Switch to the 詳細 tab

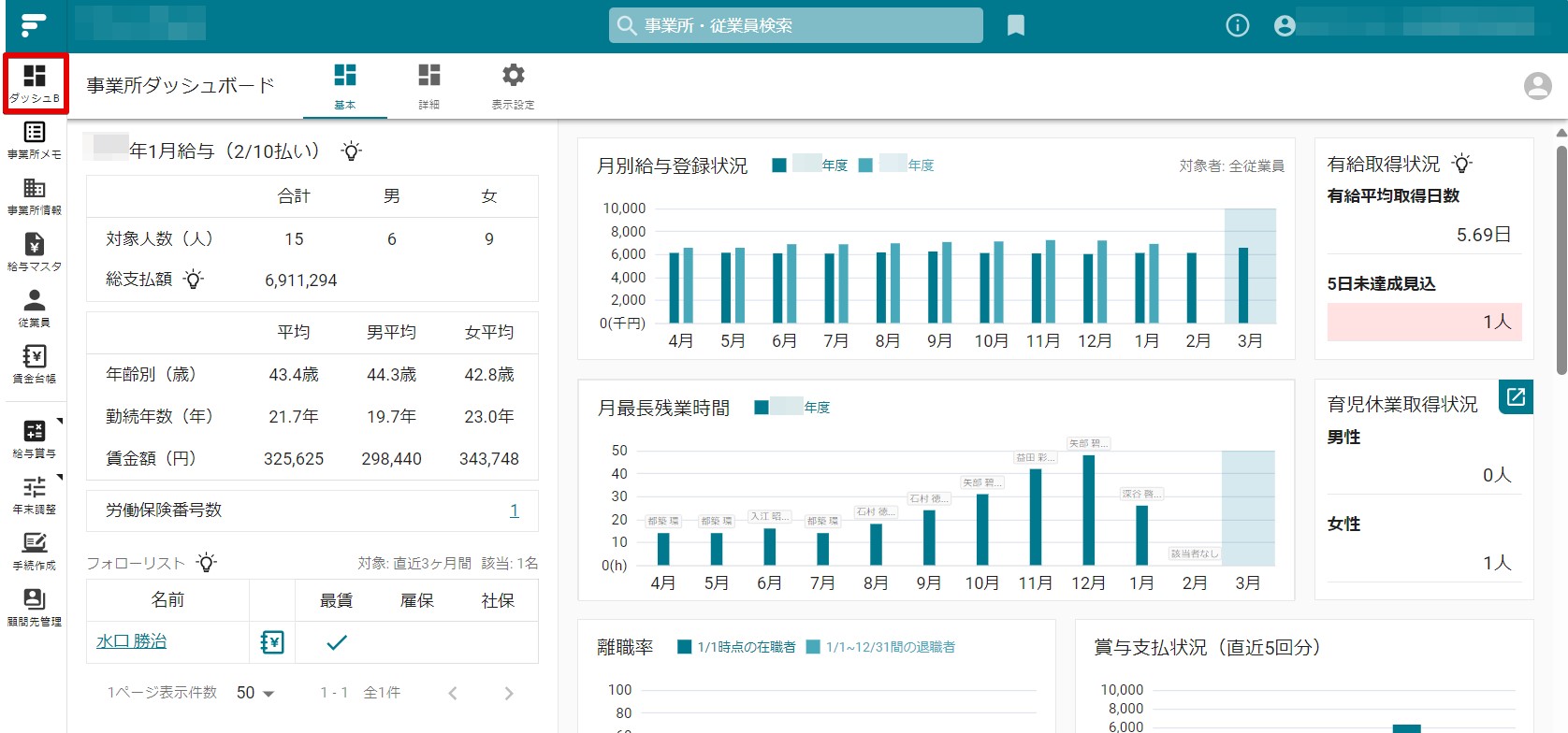tap(429, 86)
